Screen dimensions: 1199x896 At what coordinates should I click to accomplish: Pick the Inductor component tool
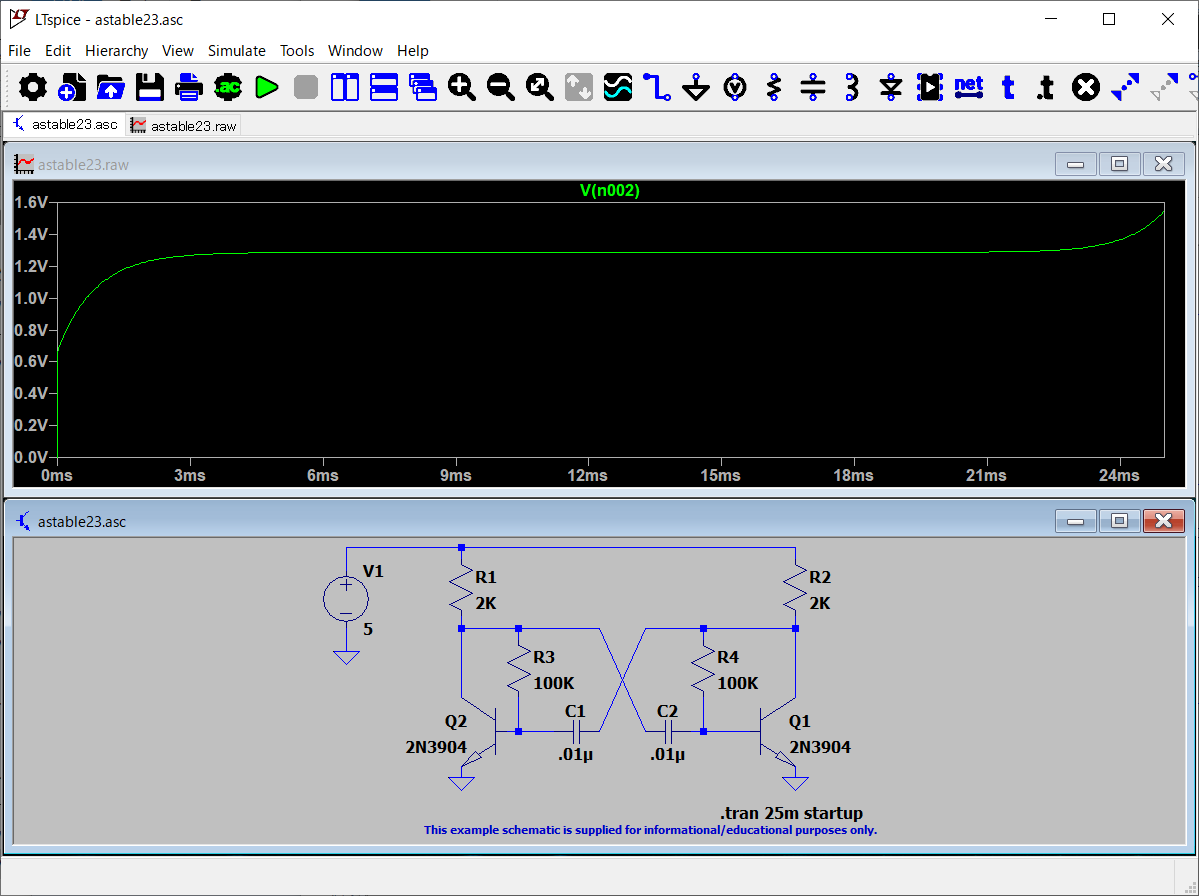click(852, 88)
